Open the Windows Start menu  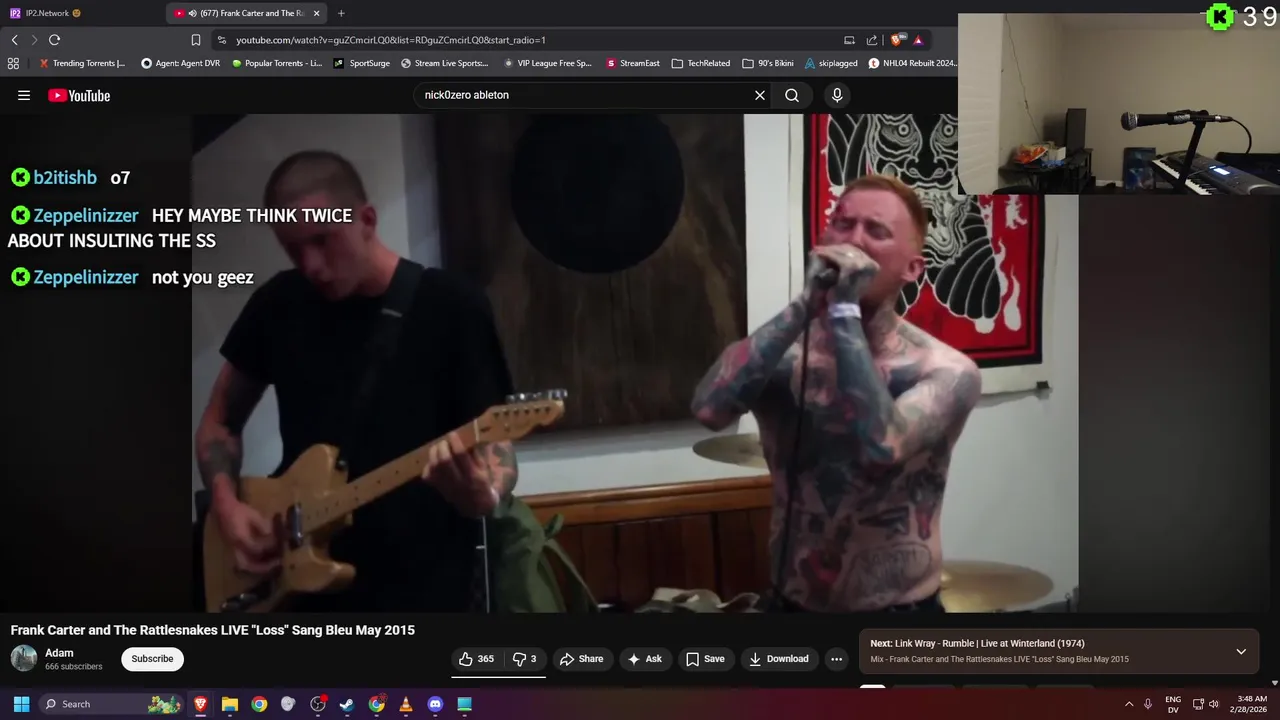21,704
